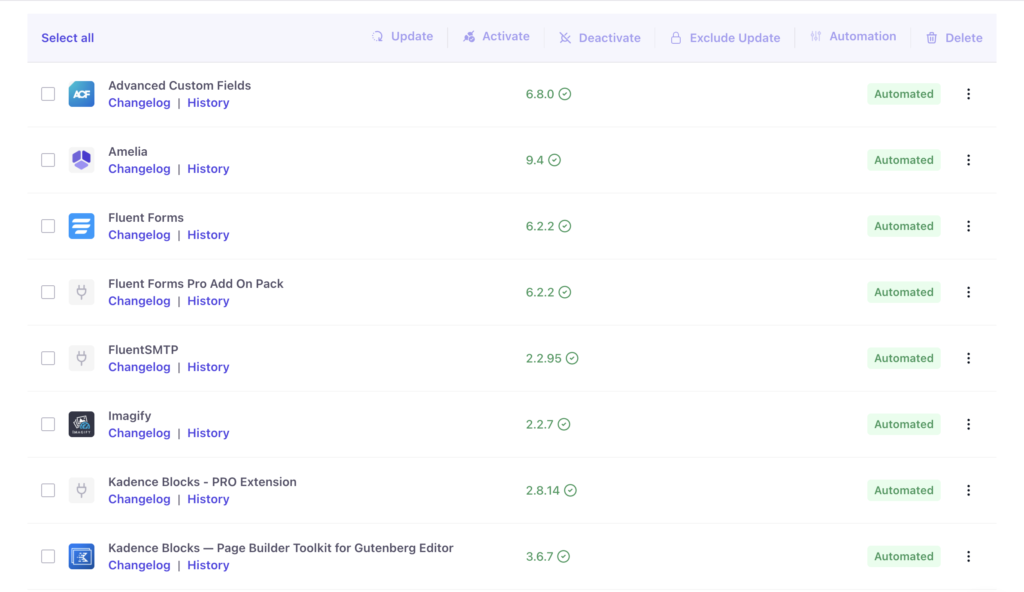This screenshot has height=592, width=1024.
Task: Click the Automated badge for Advanced Custom Fields
Action: pos(904,94)
